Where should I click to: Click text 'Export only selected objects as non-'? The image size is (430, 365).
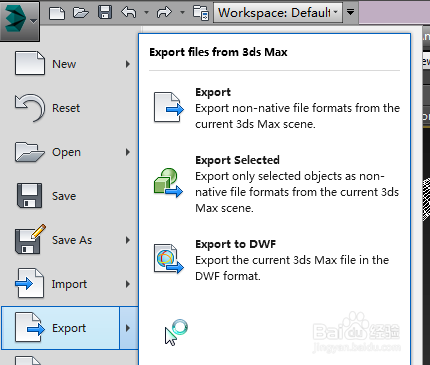tap(290, 176)
